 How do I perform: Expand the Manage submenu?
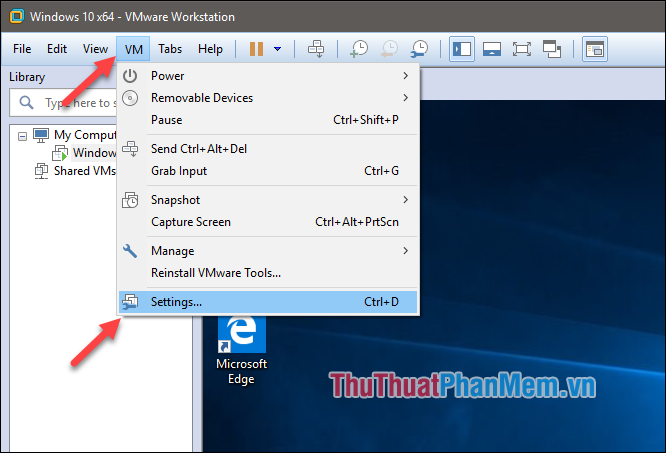[x=268, y=250]
